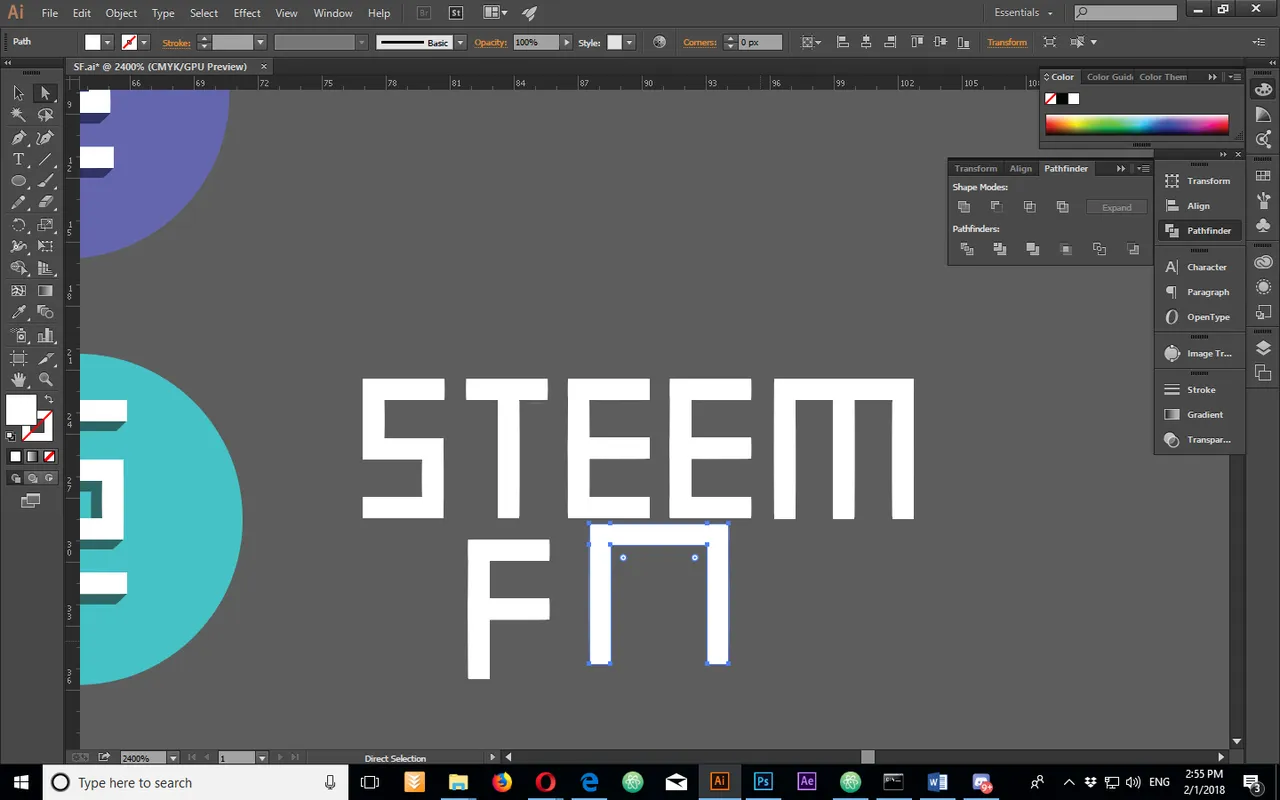Set paint mode to None
The width and height of the screenshot is (1280, 800).
[x=47, y=456]
